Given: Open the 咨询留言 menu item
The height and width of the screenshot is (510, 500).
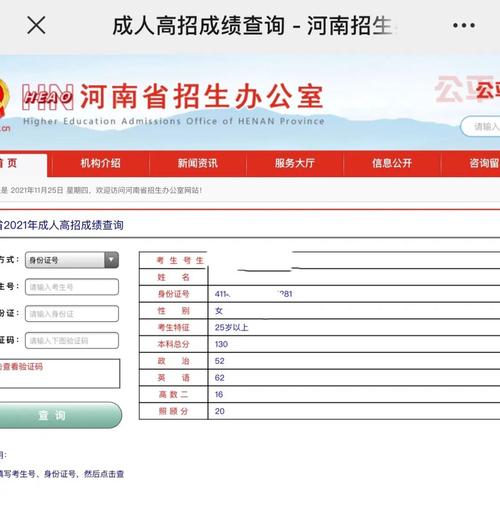Looking at the screenshot, I should [484, 163].
